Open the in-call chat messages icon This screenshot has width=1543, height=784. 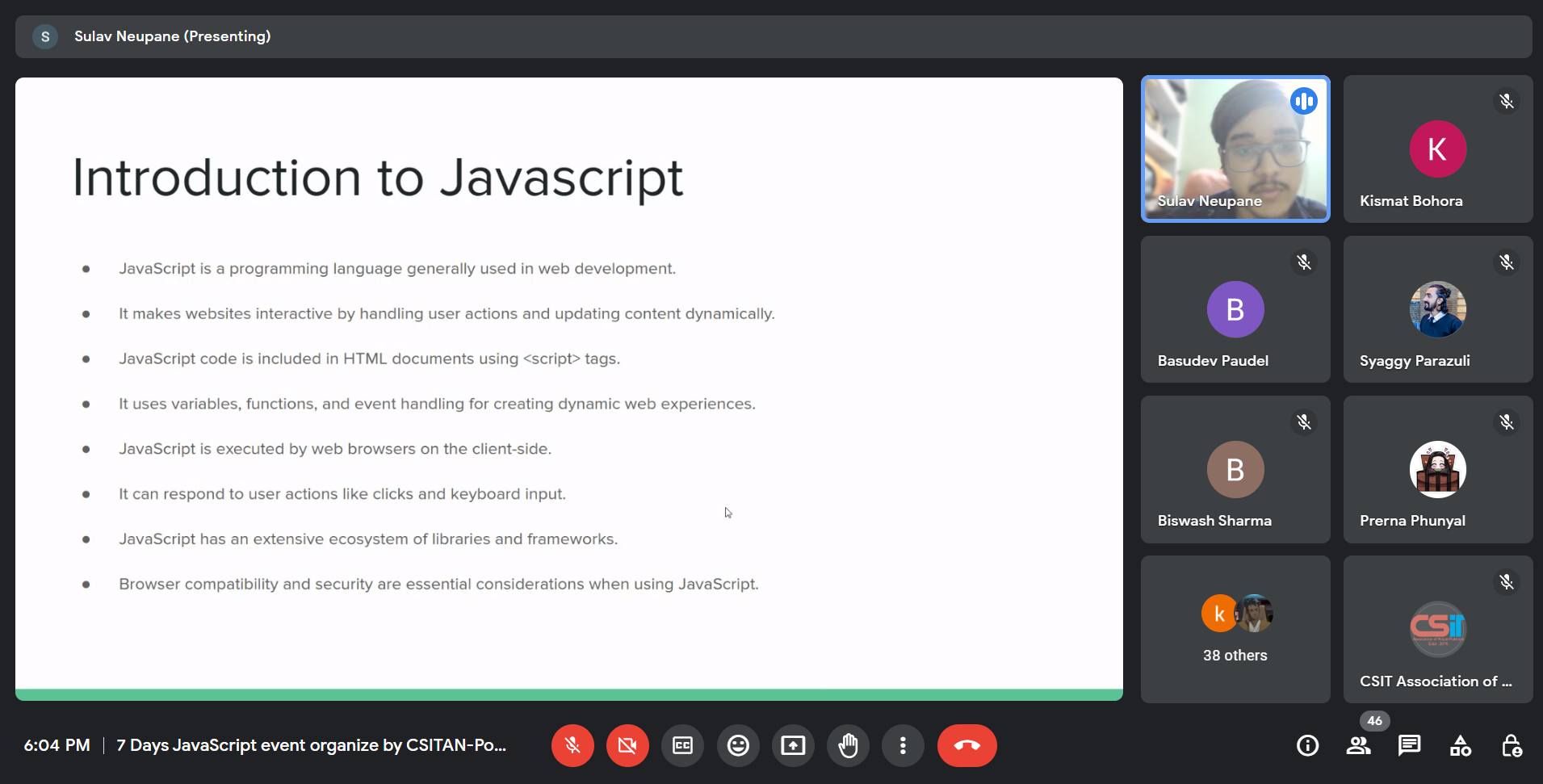pos(1410,745)
